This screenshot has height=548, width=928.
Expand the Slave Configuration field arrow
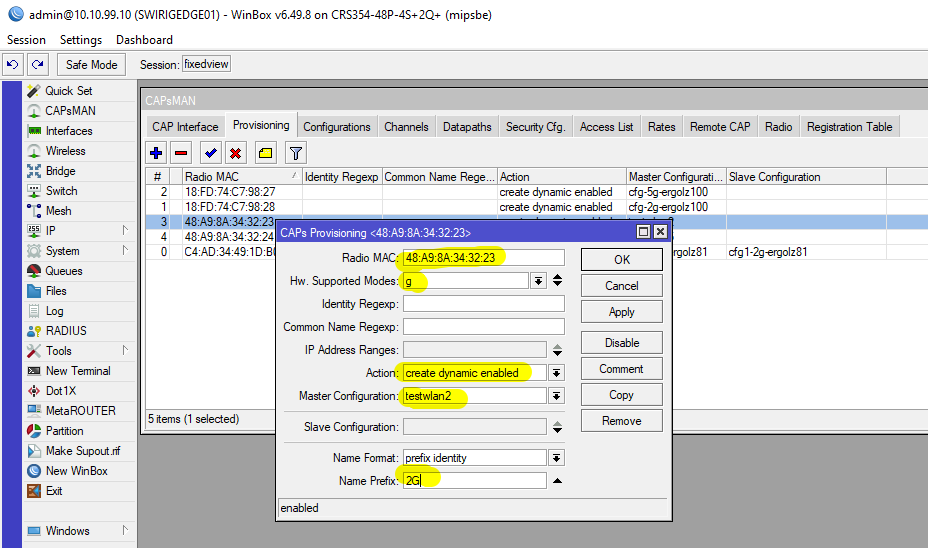[556, 427]
